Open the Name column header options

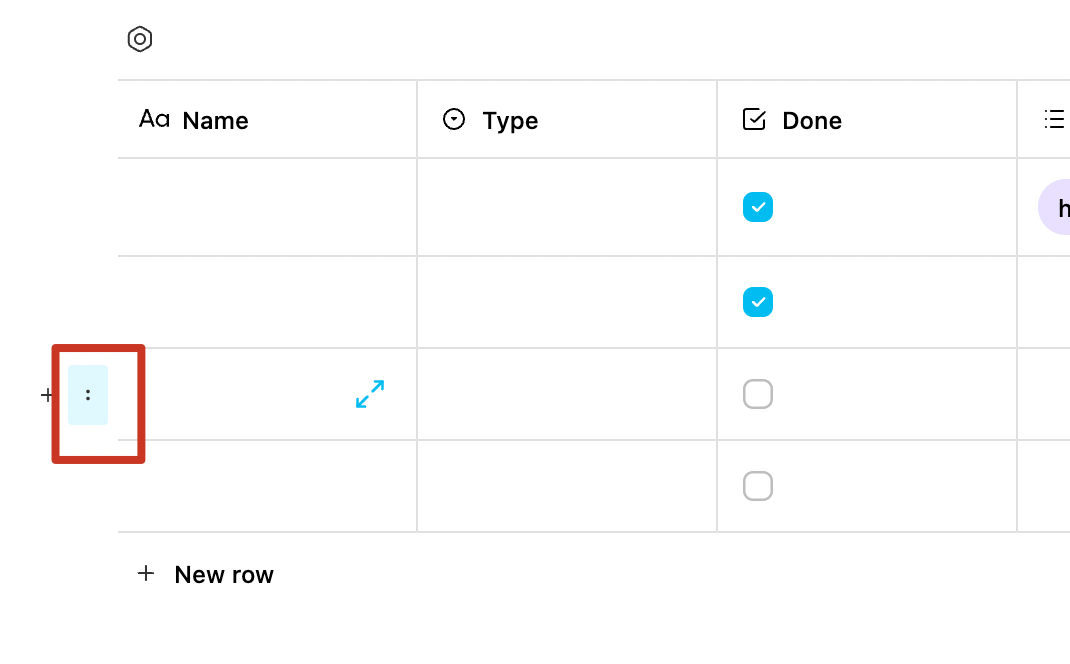(x=215, y=121)
